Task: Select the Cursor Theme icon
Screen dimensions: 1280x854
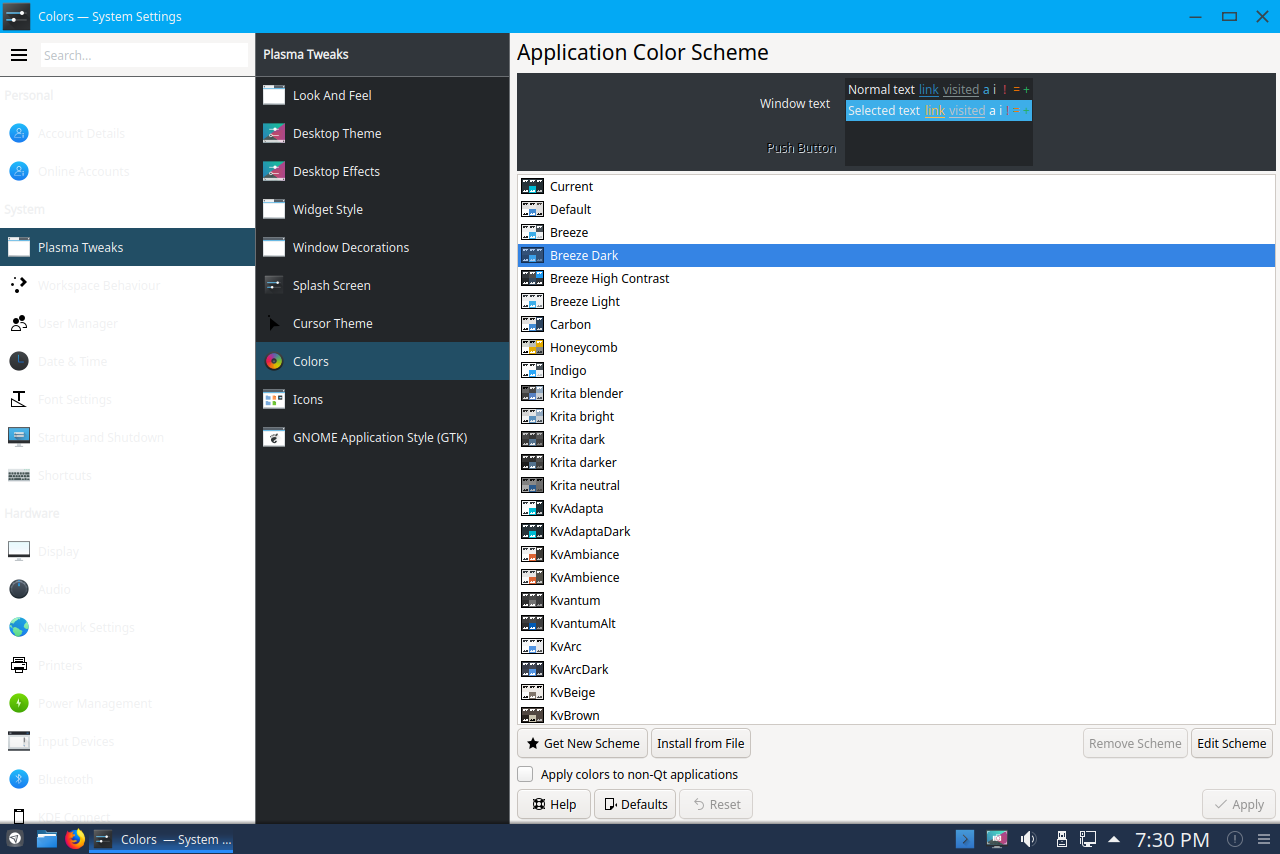Action: (274, 323)
